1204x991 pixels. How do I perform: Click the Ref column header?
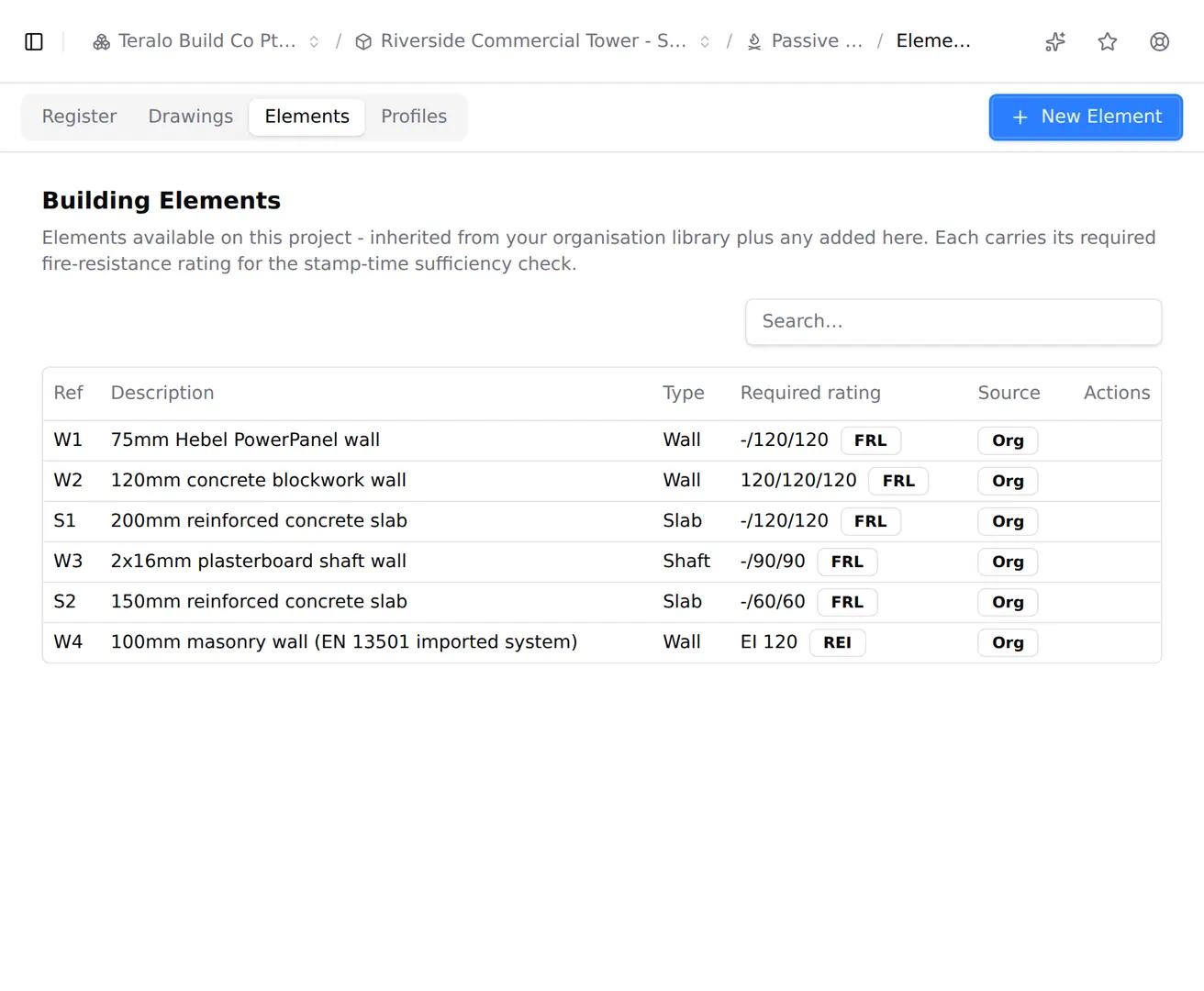point(69,393)
